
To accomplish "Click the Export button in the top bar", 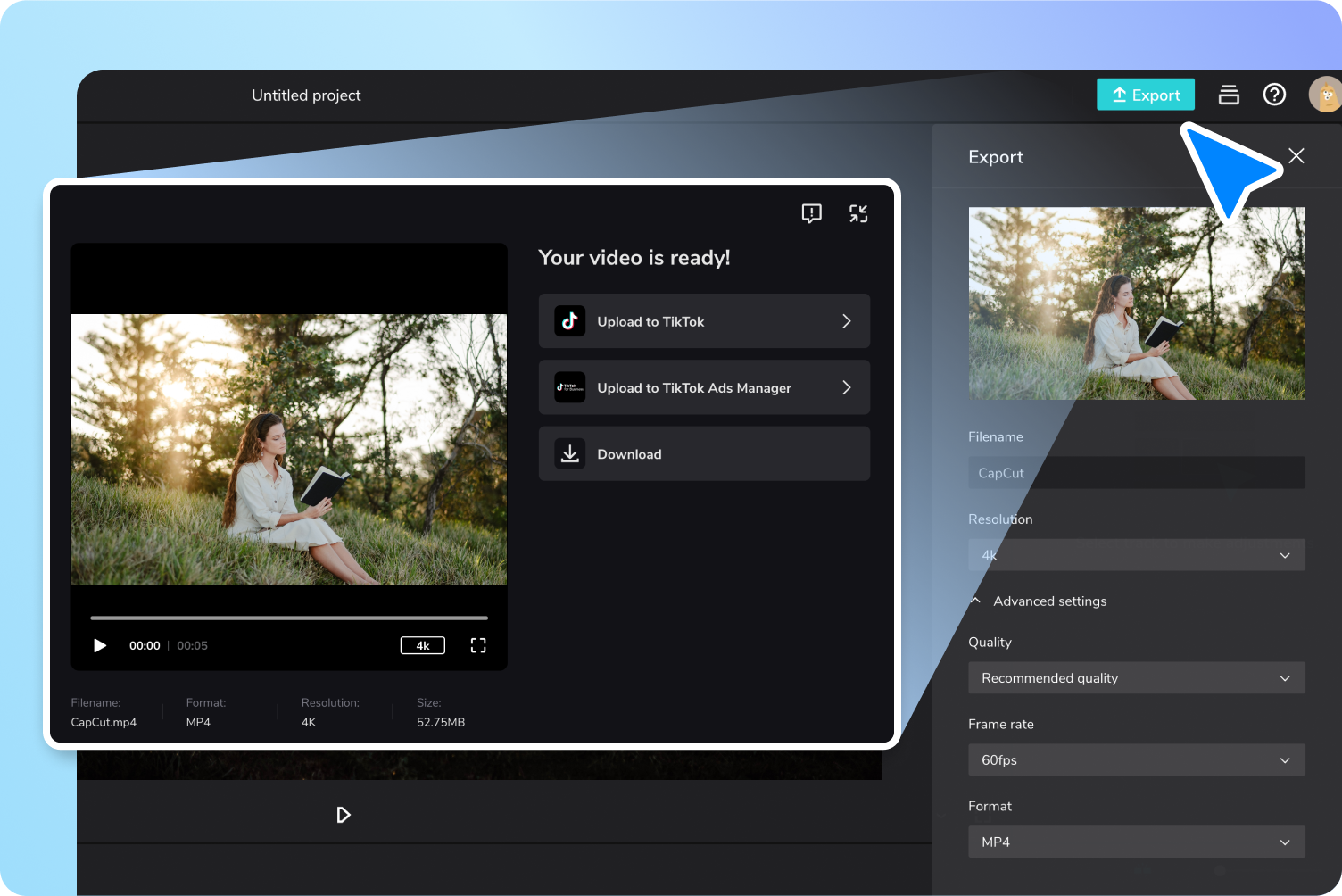I will pos(1146,95).
